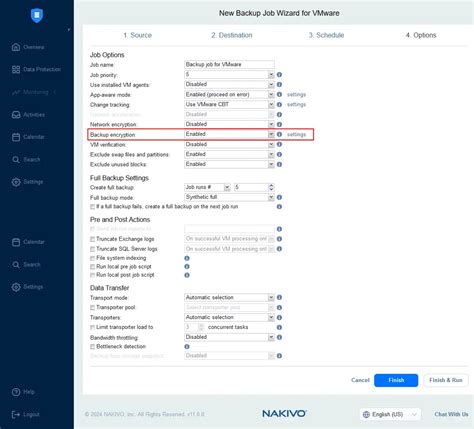Viewport: 474px width, 429px height.
Task: Click info icon for Backup encryption
Action: 279,134
